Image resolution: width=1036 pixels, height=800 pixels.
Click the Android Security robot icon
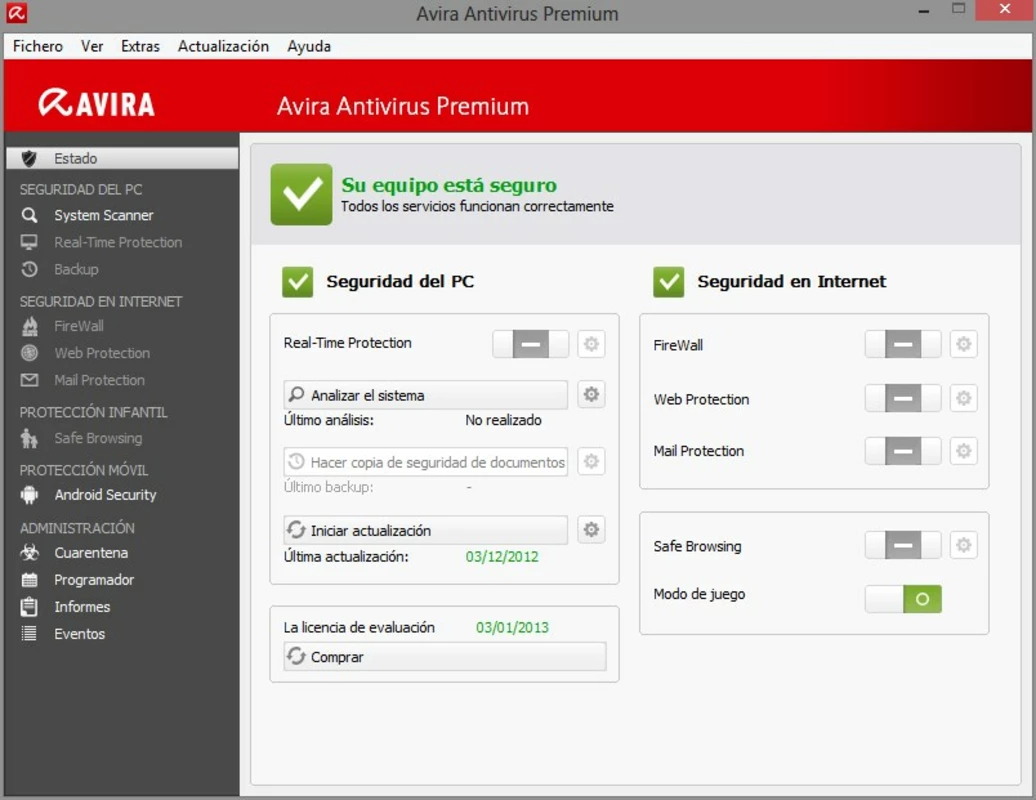[29, 495]
